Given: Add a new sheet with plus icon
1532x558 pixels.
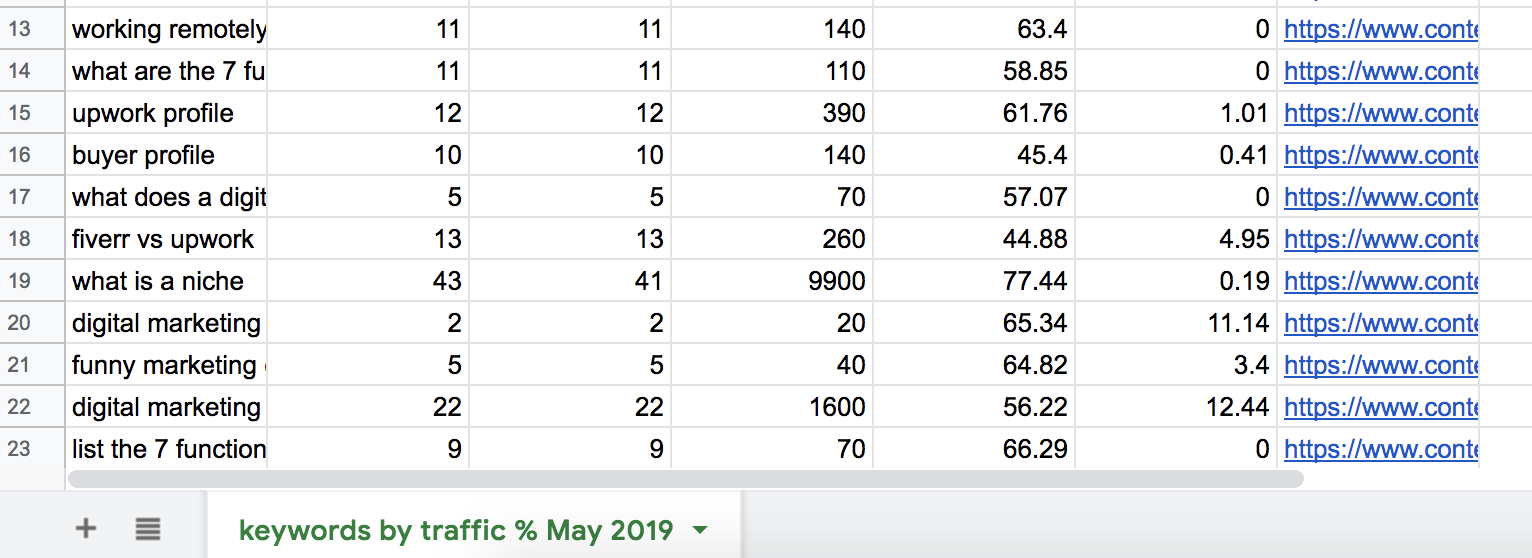Looking at the screenshot, I should point(86,528).
